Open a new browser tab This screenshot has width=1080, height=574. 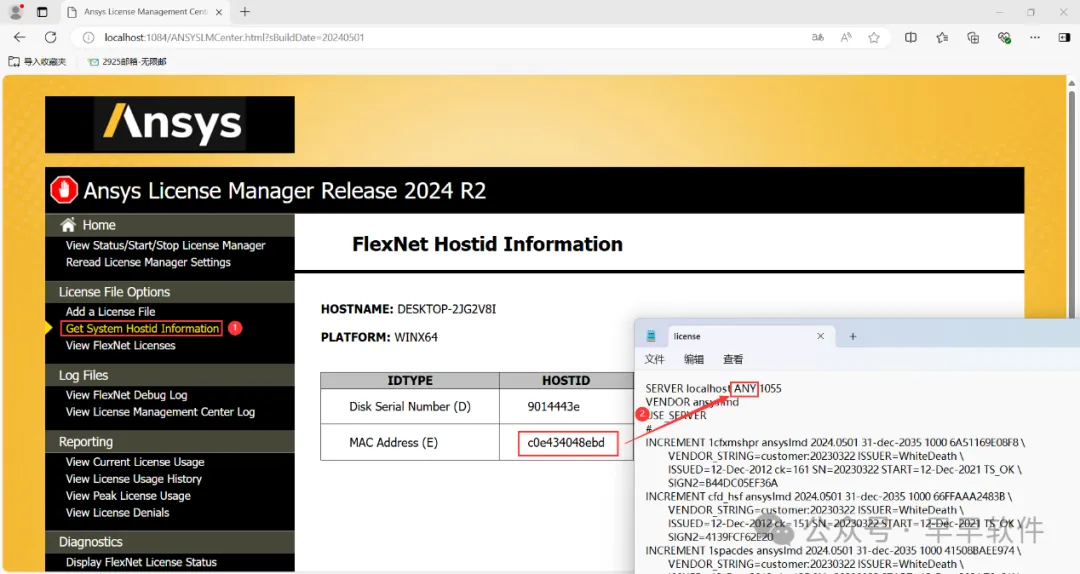245,12
